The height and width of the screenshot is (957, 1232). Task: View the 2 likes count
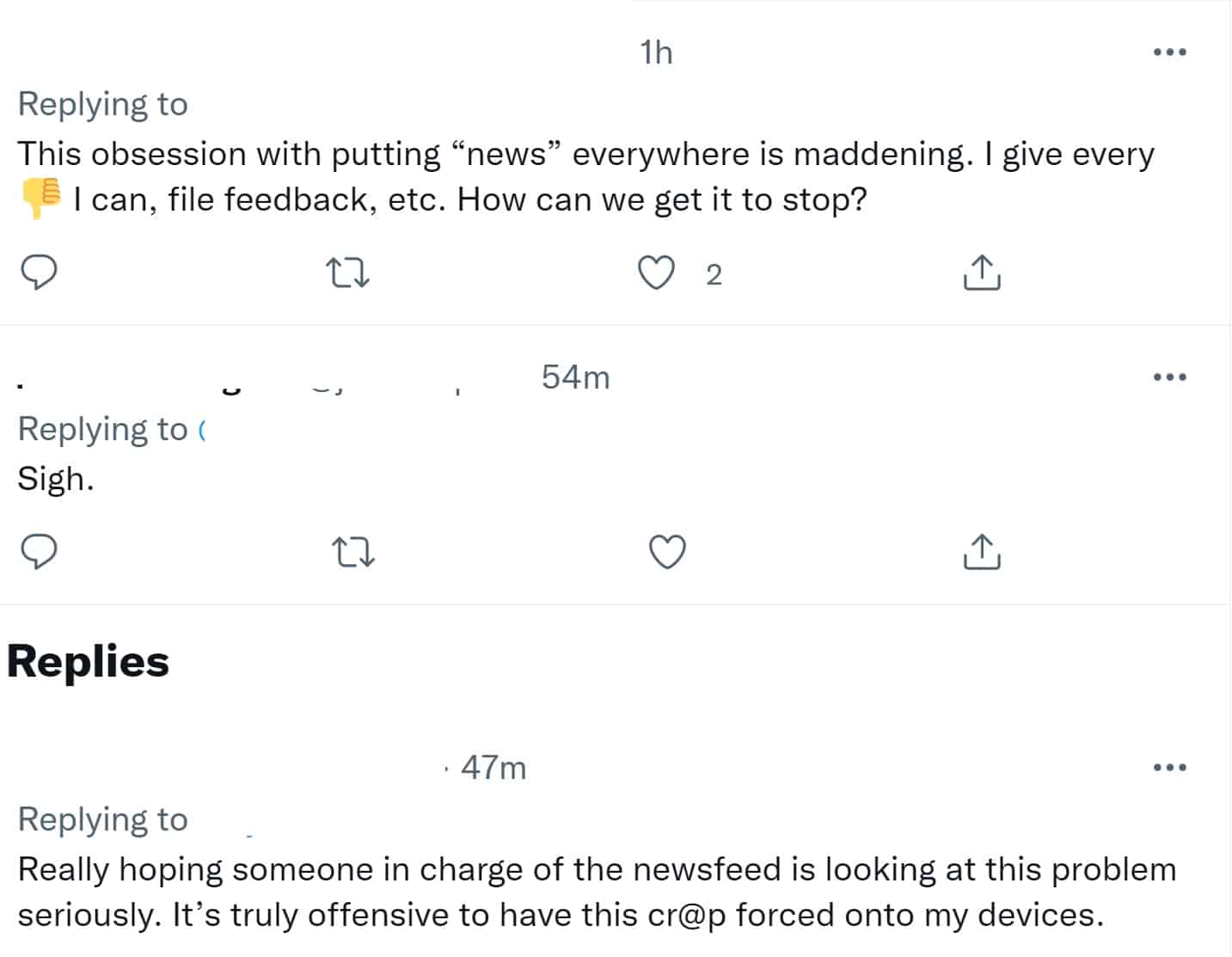pos(714,274)
